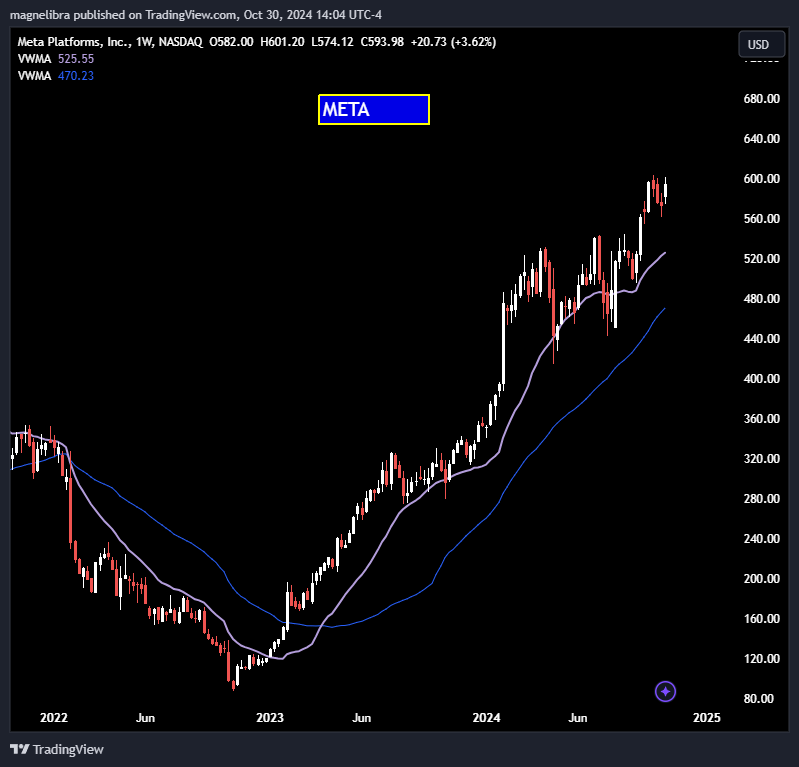Click the TradingView text link
799x767 pixels.
point(68,749)
